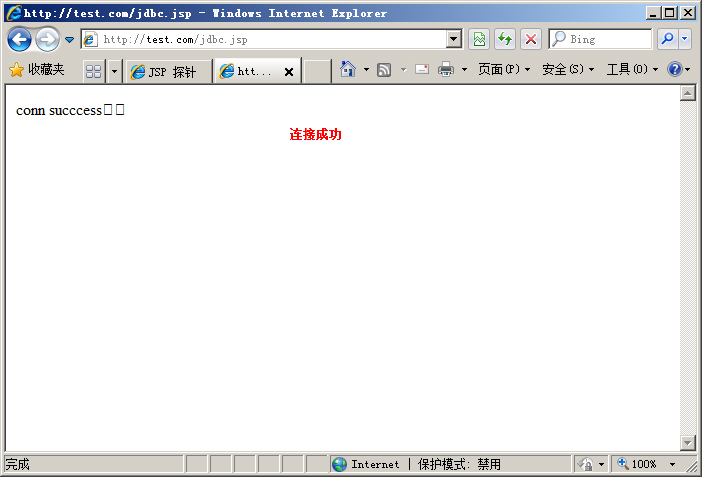Screen dimensions: 702x477
Task: Expand the print options dropdown arrow
Action: [x=464, y=69]
